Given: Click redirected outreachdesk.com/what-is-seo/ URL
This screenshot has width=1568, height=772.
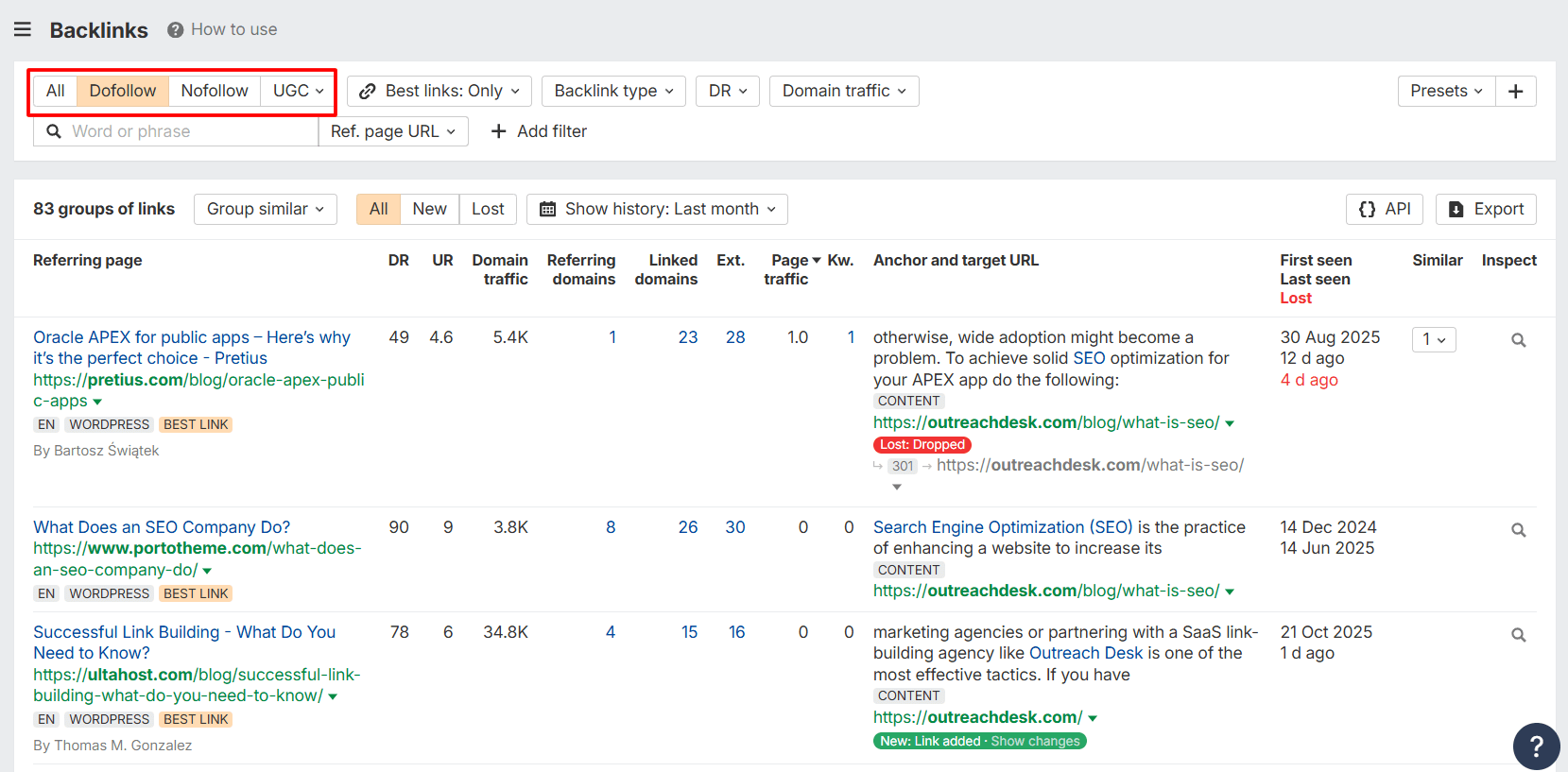Looking at the screenshot, I should pos(1090,465).
